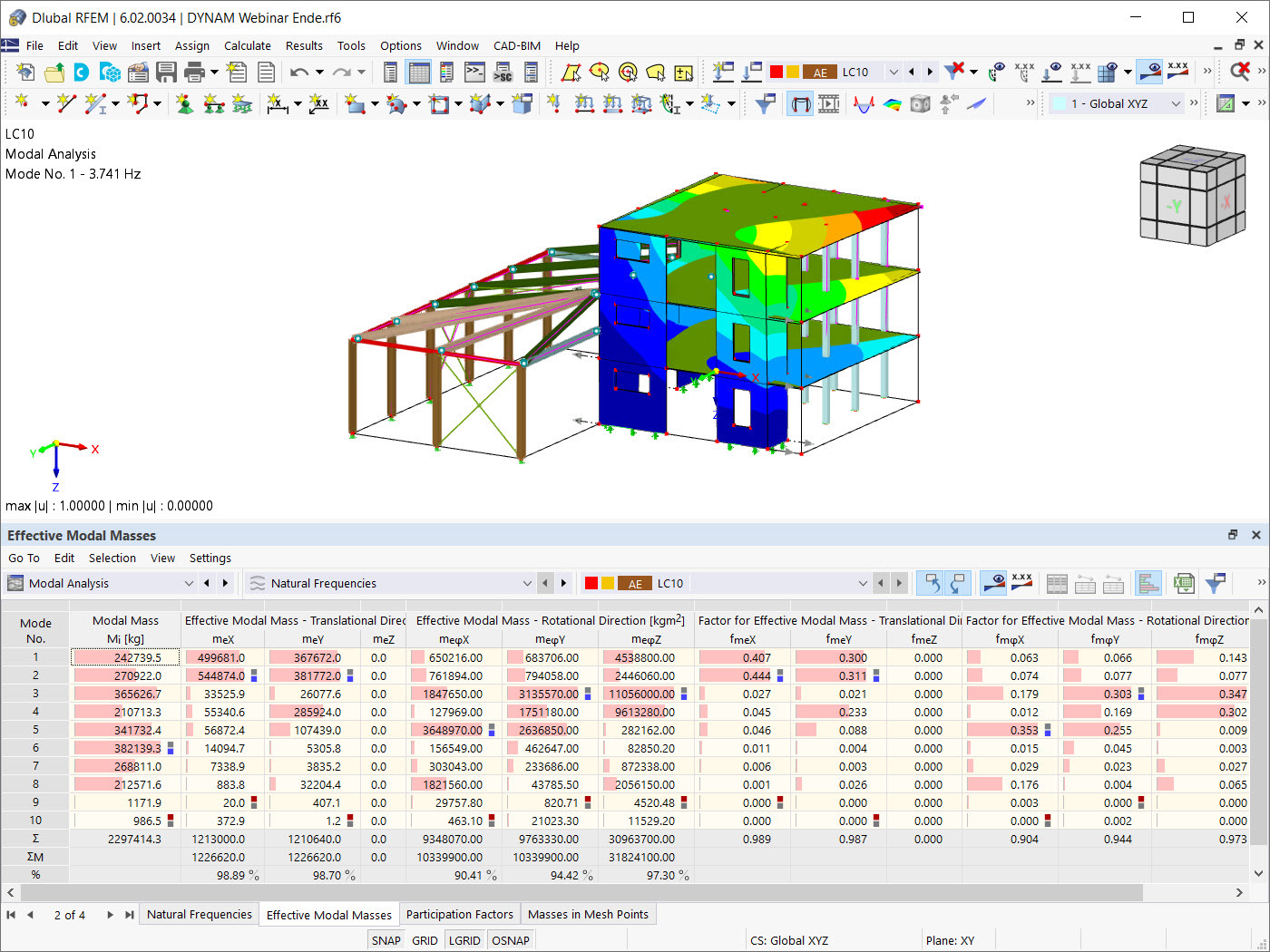1270x952 pixels.
Task: Expand main toolbar overflow chevron
Action: (x=1206, y=72)
